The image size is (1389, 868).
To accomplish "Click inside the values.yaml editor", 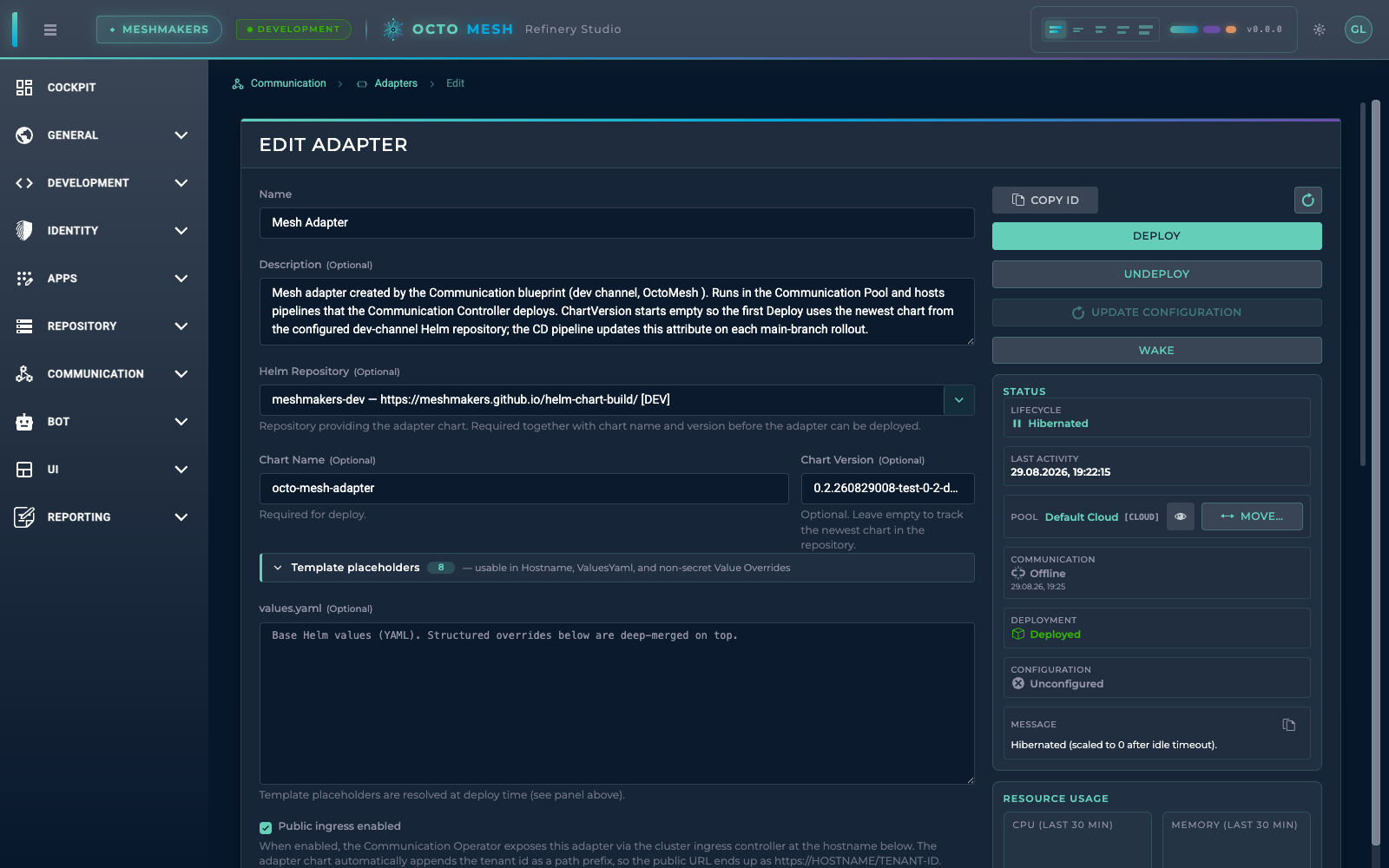I will pyautogui.click(x=616, y=703).
